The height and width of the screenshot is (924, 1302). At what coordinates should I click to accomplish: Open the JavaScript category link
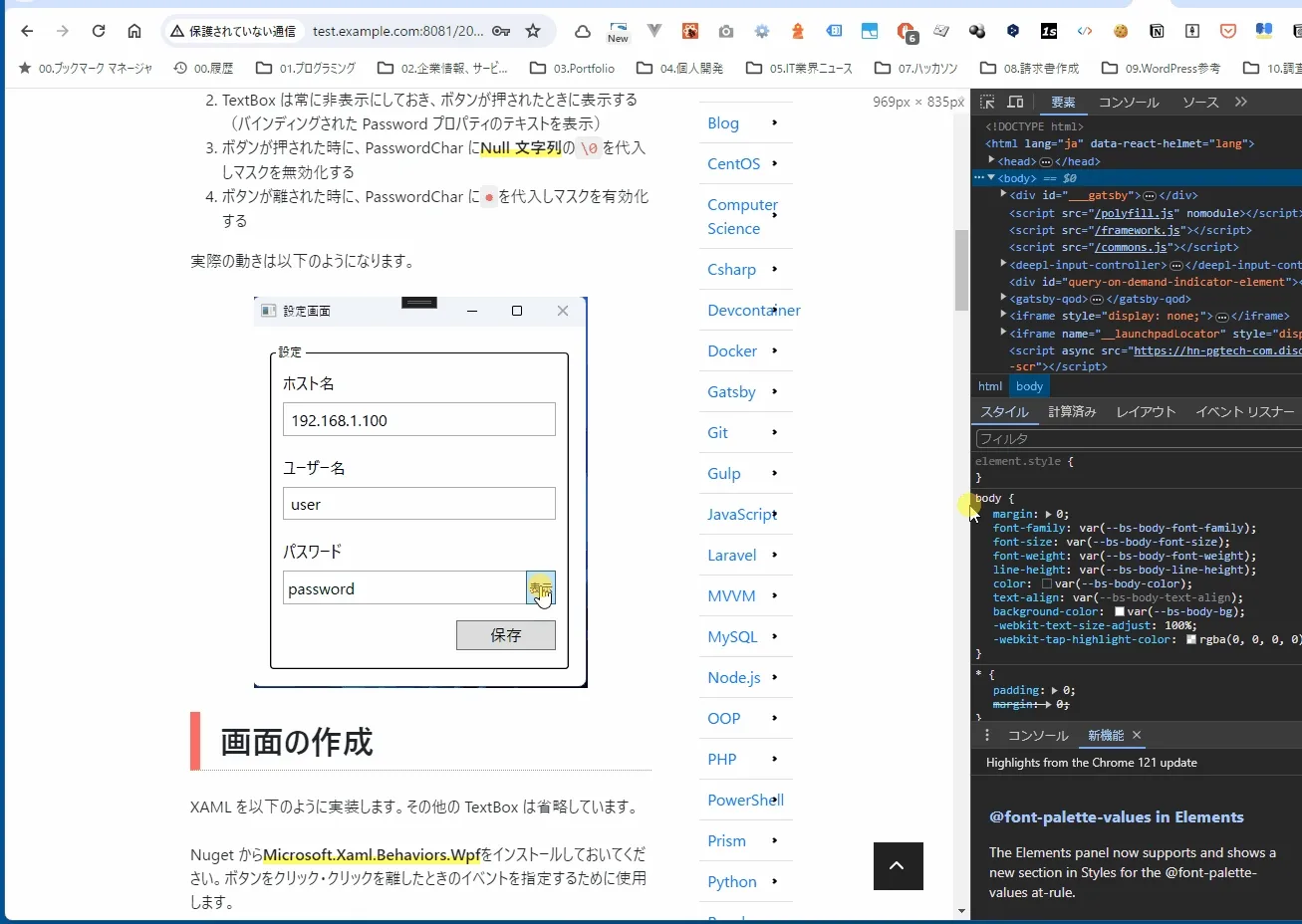(741, 514)
